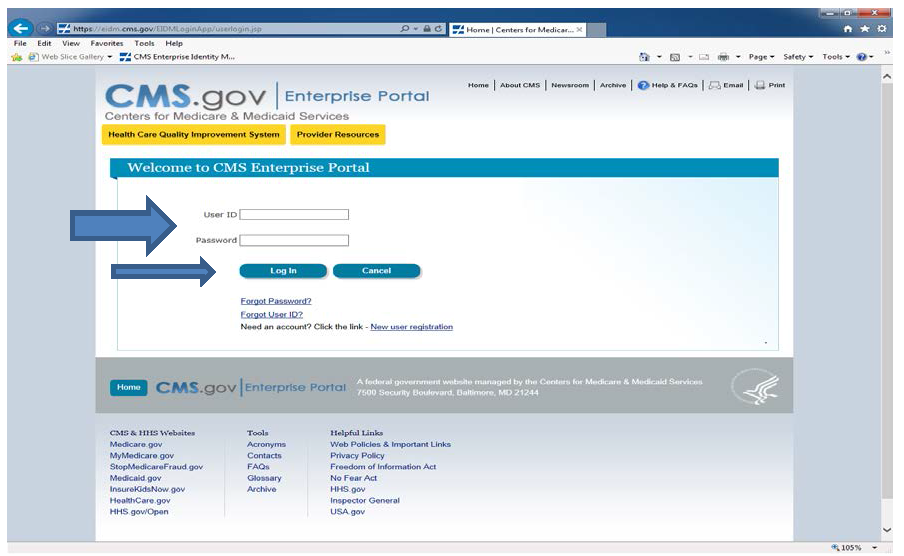Open the Page dropdown in command bar
904x556 pixels.
click(x=761, y=57)
